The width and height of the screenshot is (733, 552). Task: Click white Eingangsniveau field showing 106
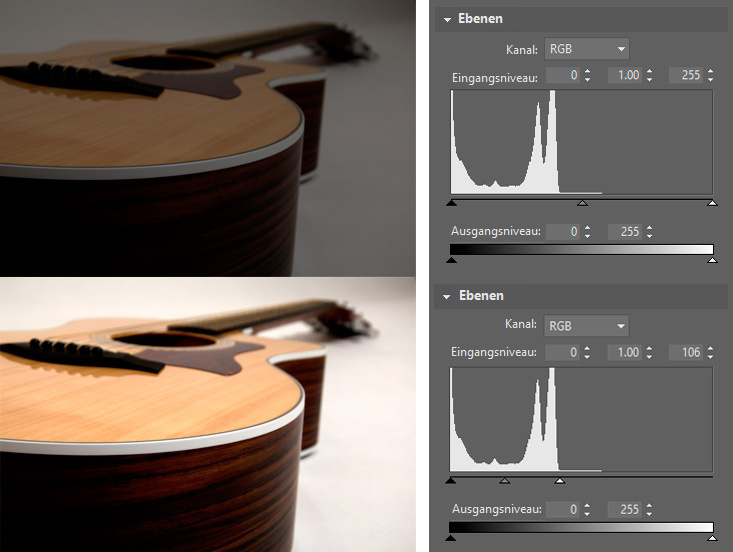685,352
